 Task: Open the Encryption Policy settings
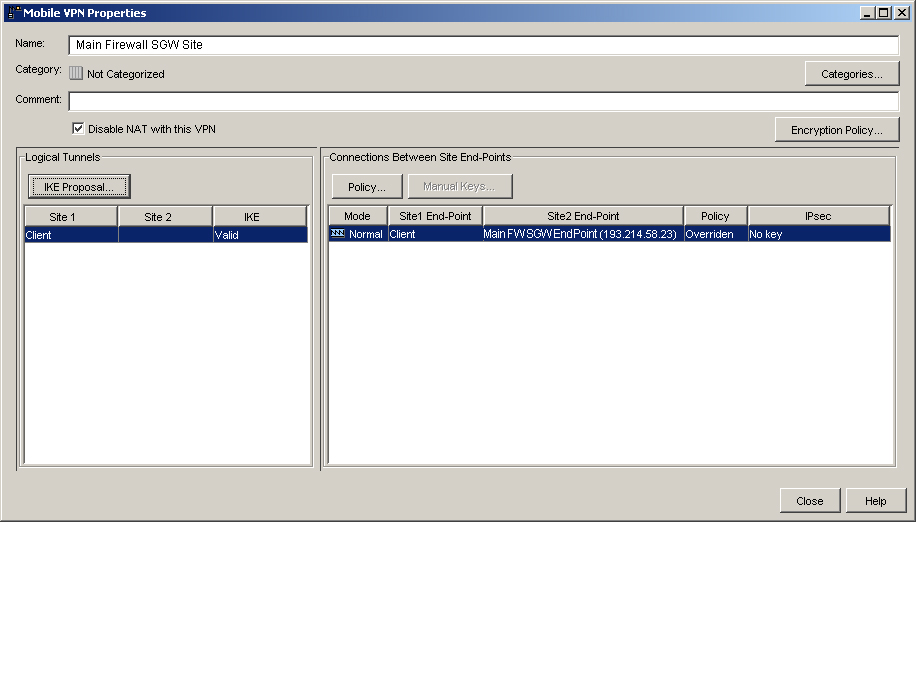click(836, 130)
